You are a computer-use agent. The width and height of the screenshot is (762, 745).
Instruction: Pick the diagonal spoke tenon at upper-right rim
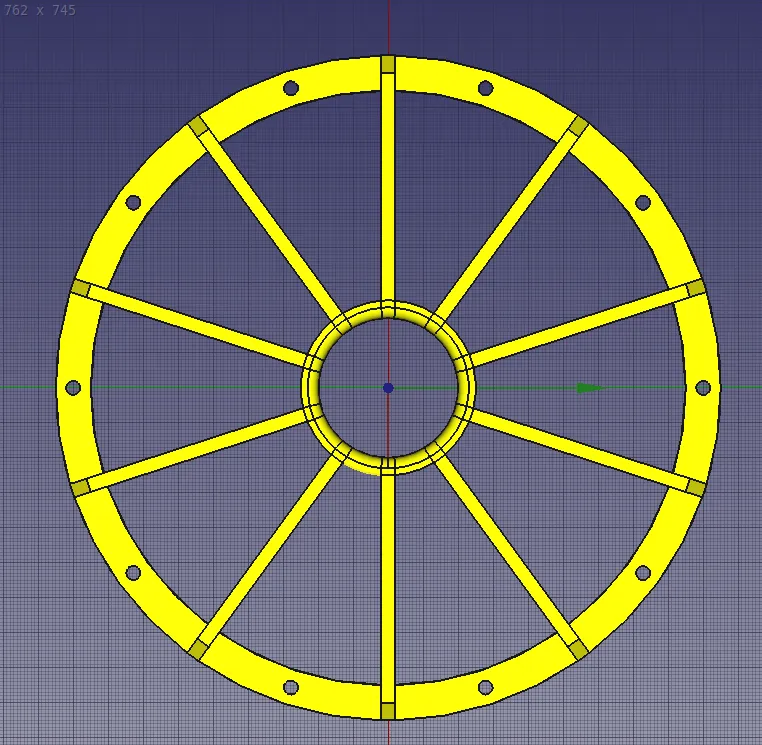tap(578, 125)
